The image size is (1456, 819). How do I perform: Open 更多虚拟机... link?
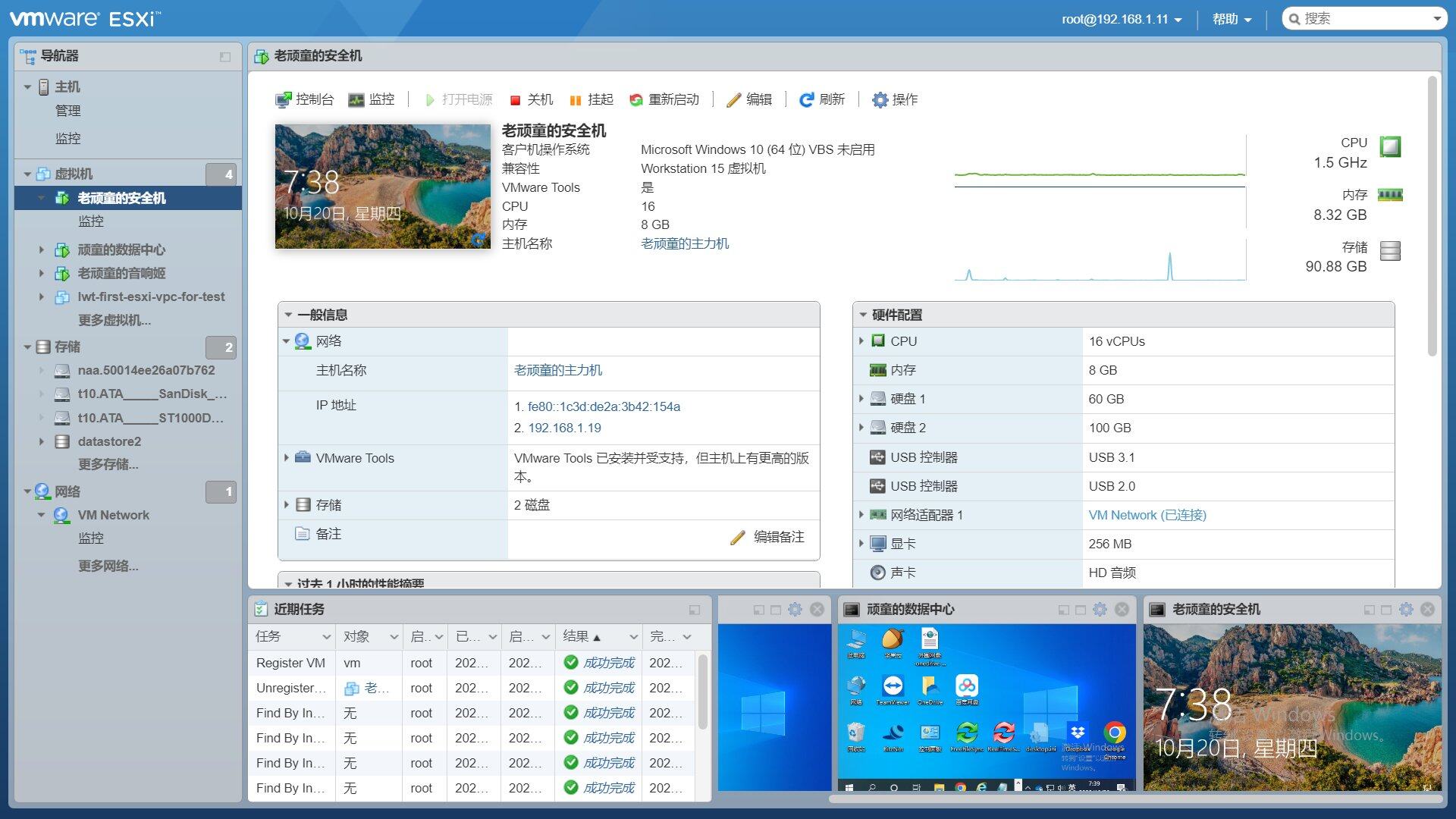click(x=114, y=320)
